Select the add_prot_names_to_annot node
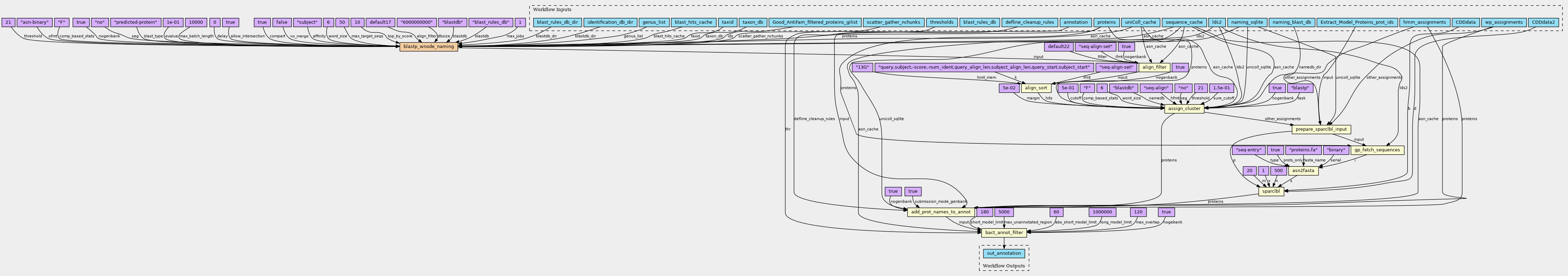 (940, 212)
